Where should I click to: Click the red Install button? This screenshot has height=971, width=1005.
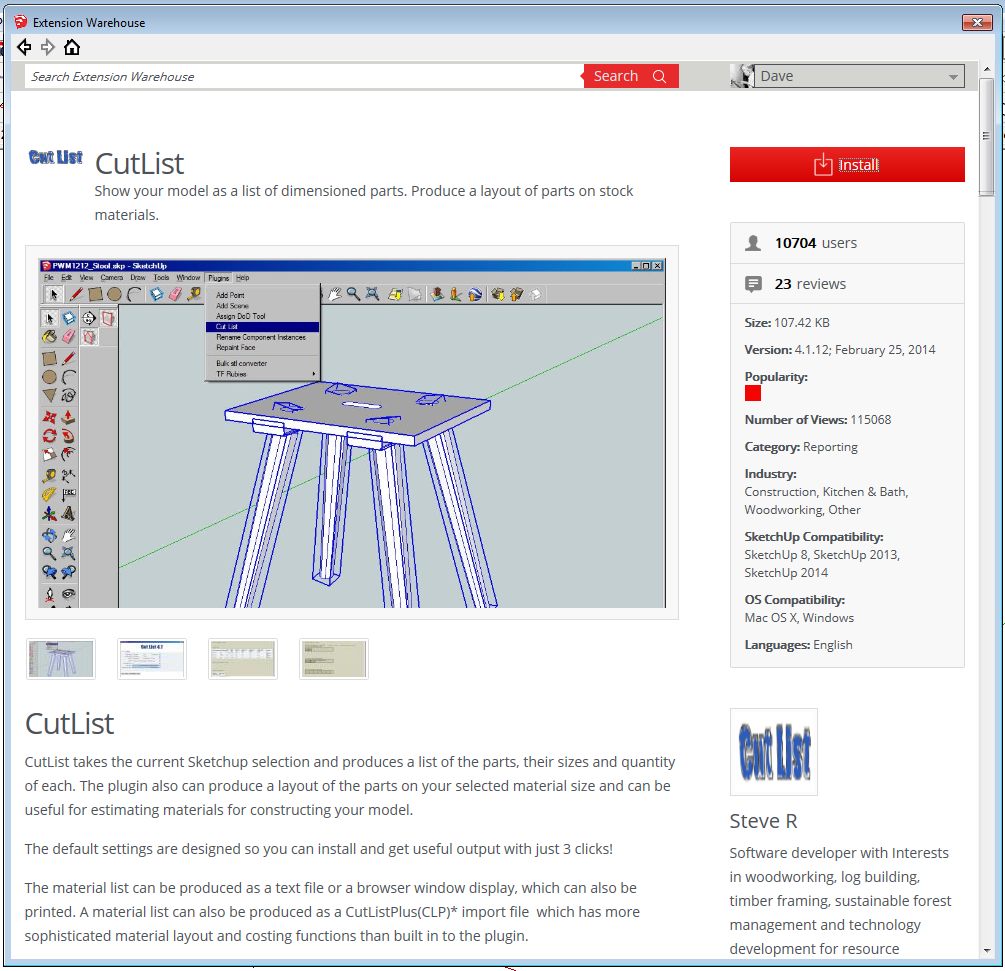847,165
